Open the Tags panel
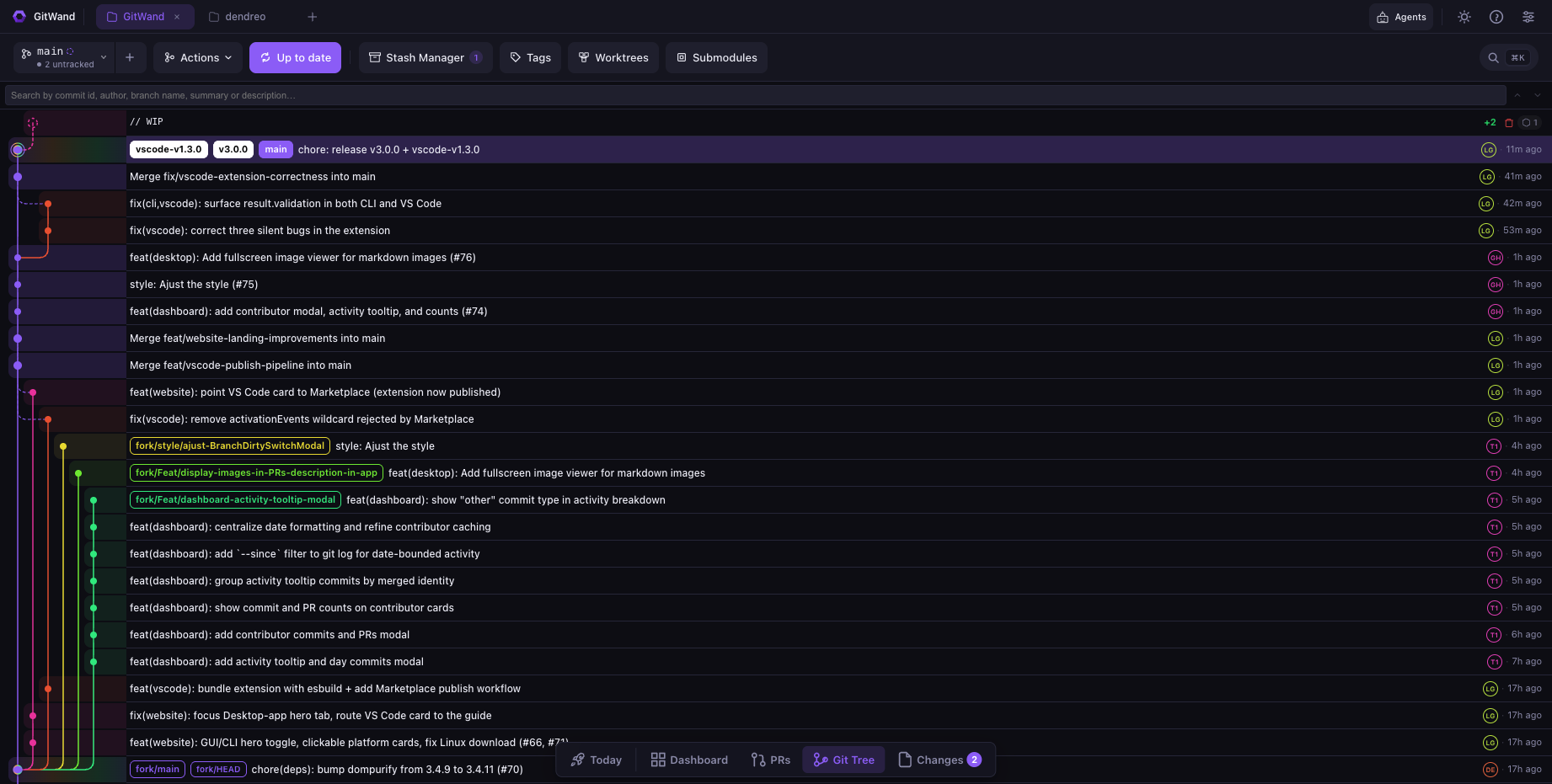Screen dimensions: 1552x784 [530, 57]
